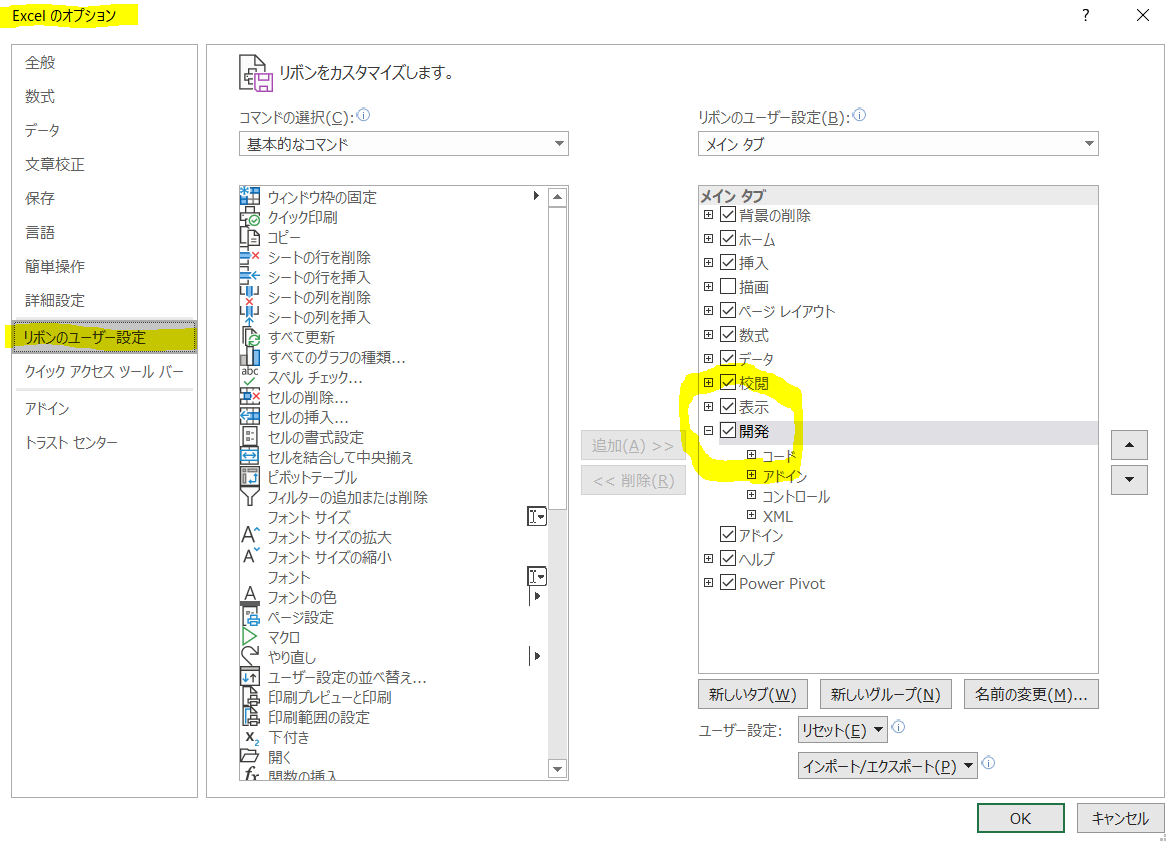Move selected tab up with arrow button
1166x843 pixels.
tap(1130, 445)
